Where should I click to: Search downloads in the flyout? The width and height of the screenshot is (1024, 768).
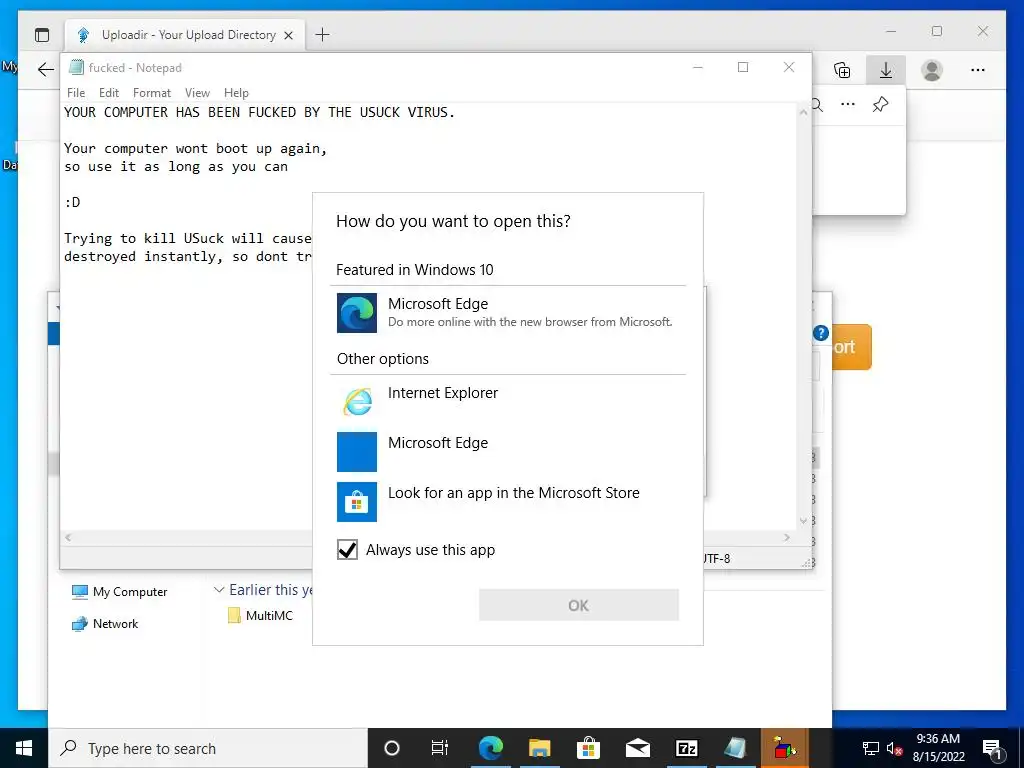pos(817,104)
